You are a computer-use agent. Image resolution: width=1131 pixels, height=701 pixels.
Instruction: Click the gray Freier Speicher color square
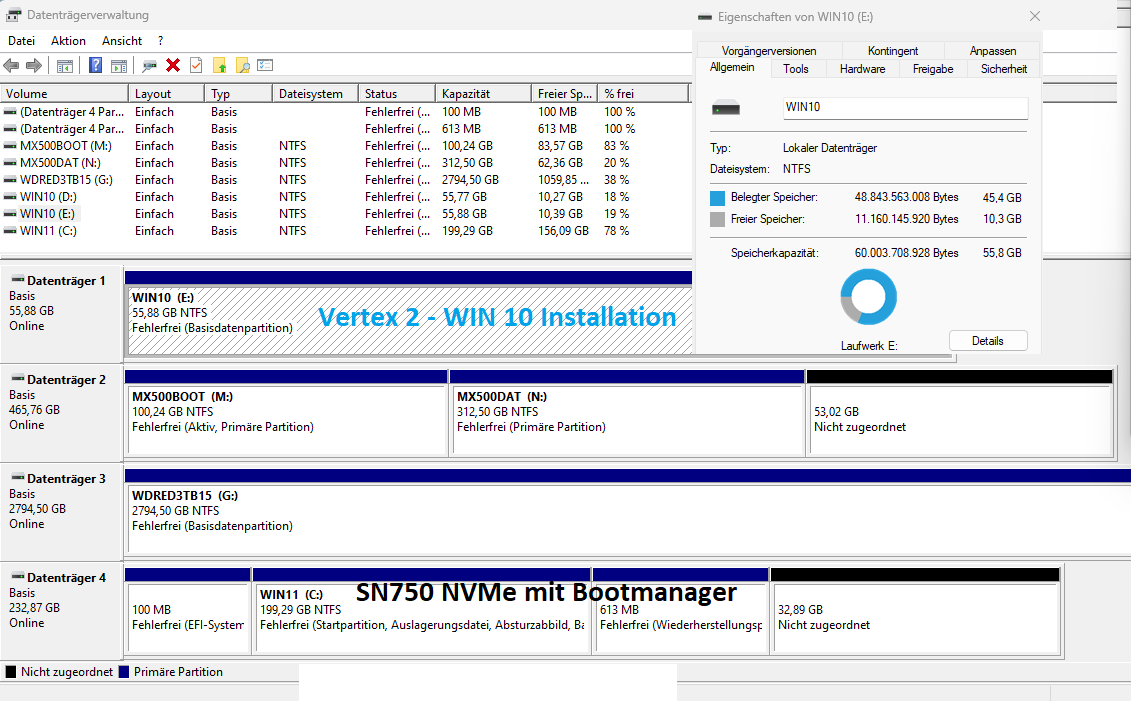point(717,219)
